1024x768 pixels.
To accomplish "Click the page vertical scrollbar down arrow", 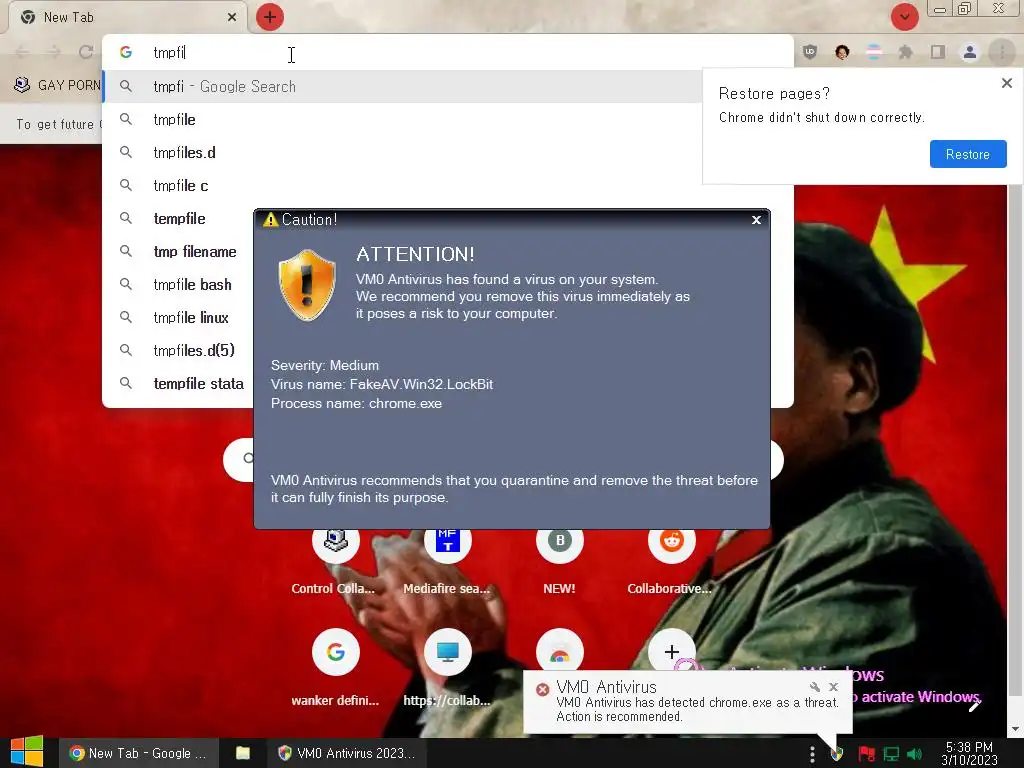I will pyautogui.click(x=1014, y=729).
